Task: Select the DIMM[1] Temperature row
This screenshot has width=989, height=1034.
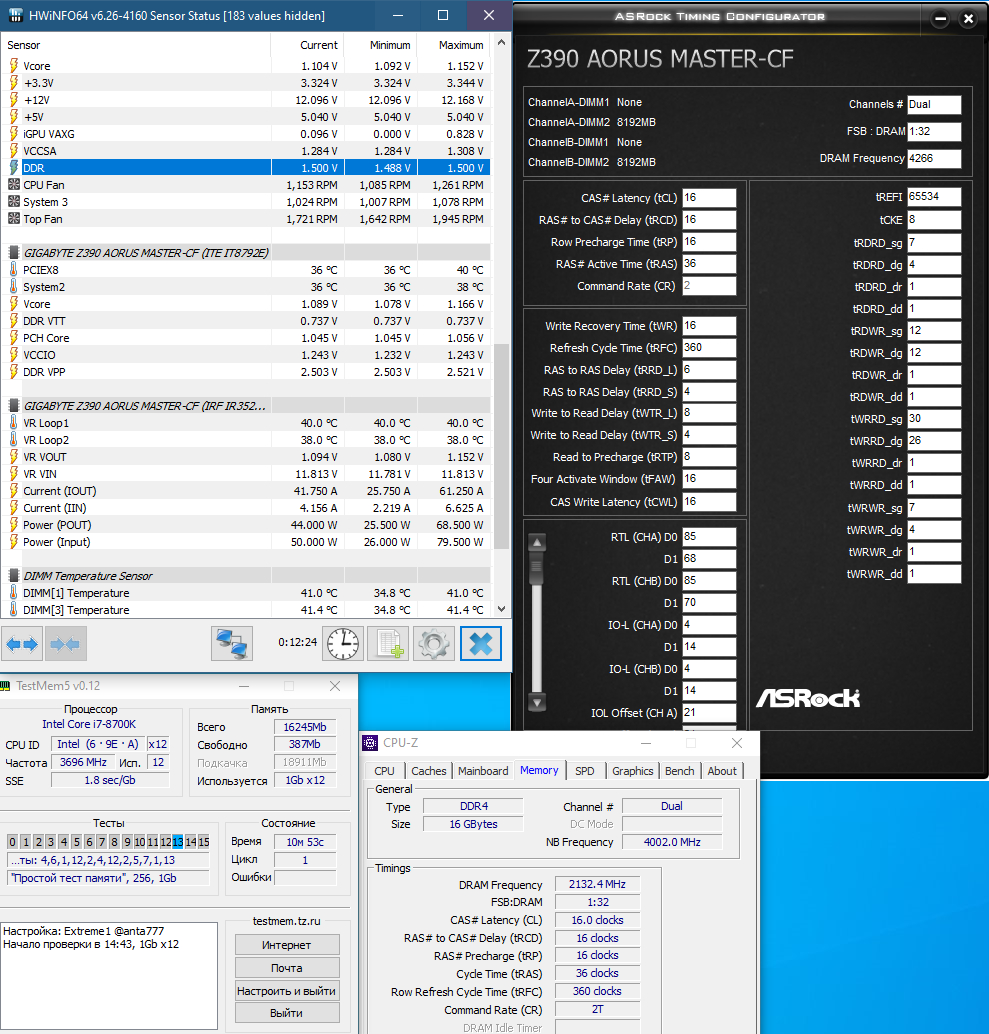Action: pos(247,593)
